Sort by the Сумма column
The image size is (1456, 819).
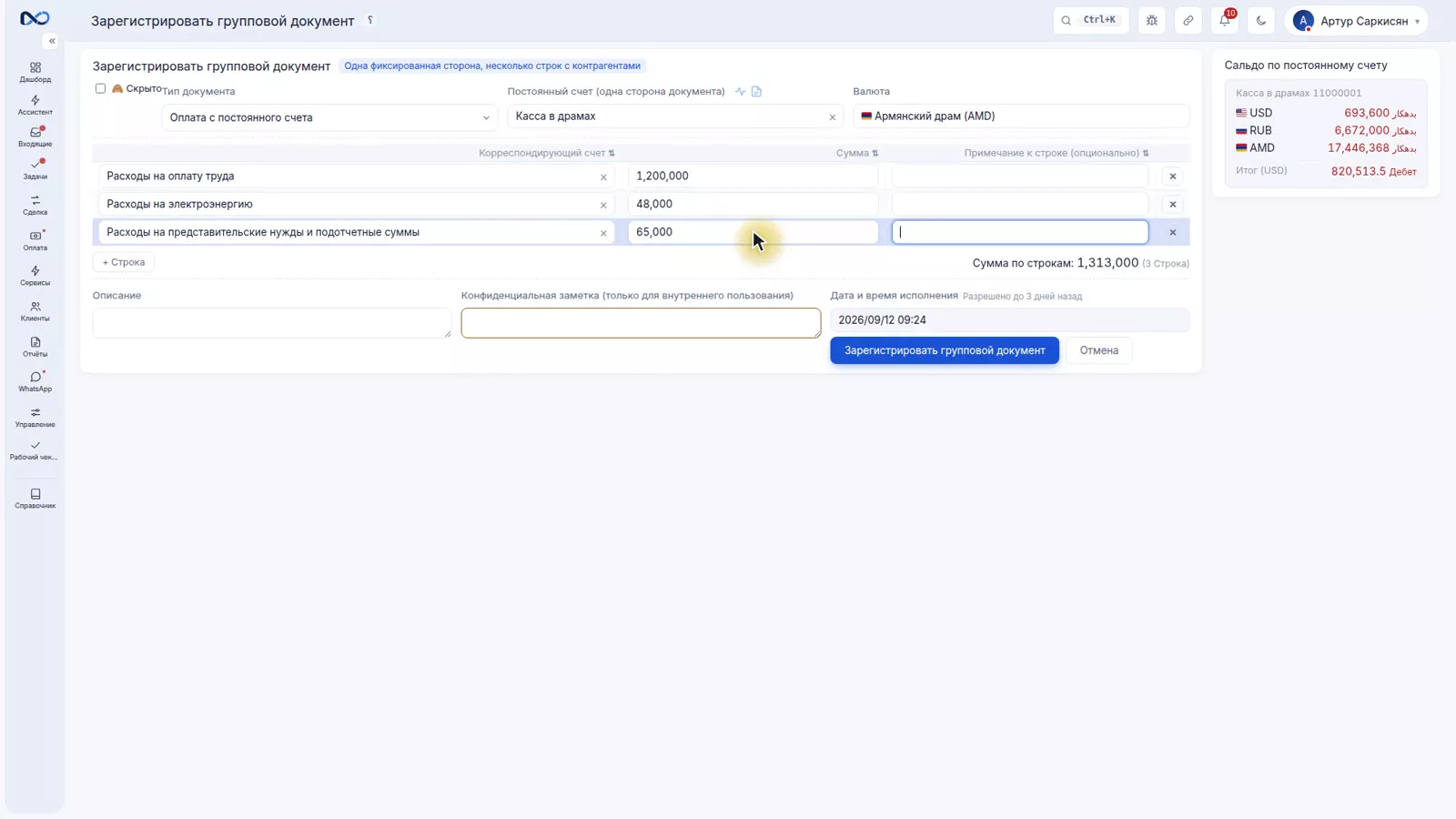pos(857,153)
